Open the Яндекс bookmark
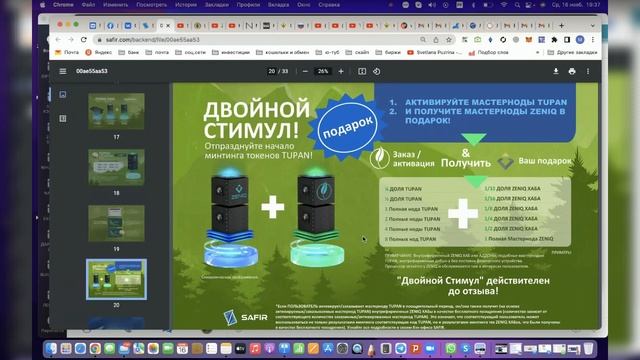Viewport: 640px width, 360px height. 98,52
